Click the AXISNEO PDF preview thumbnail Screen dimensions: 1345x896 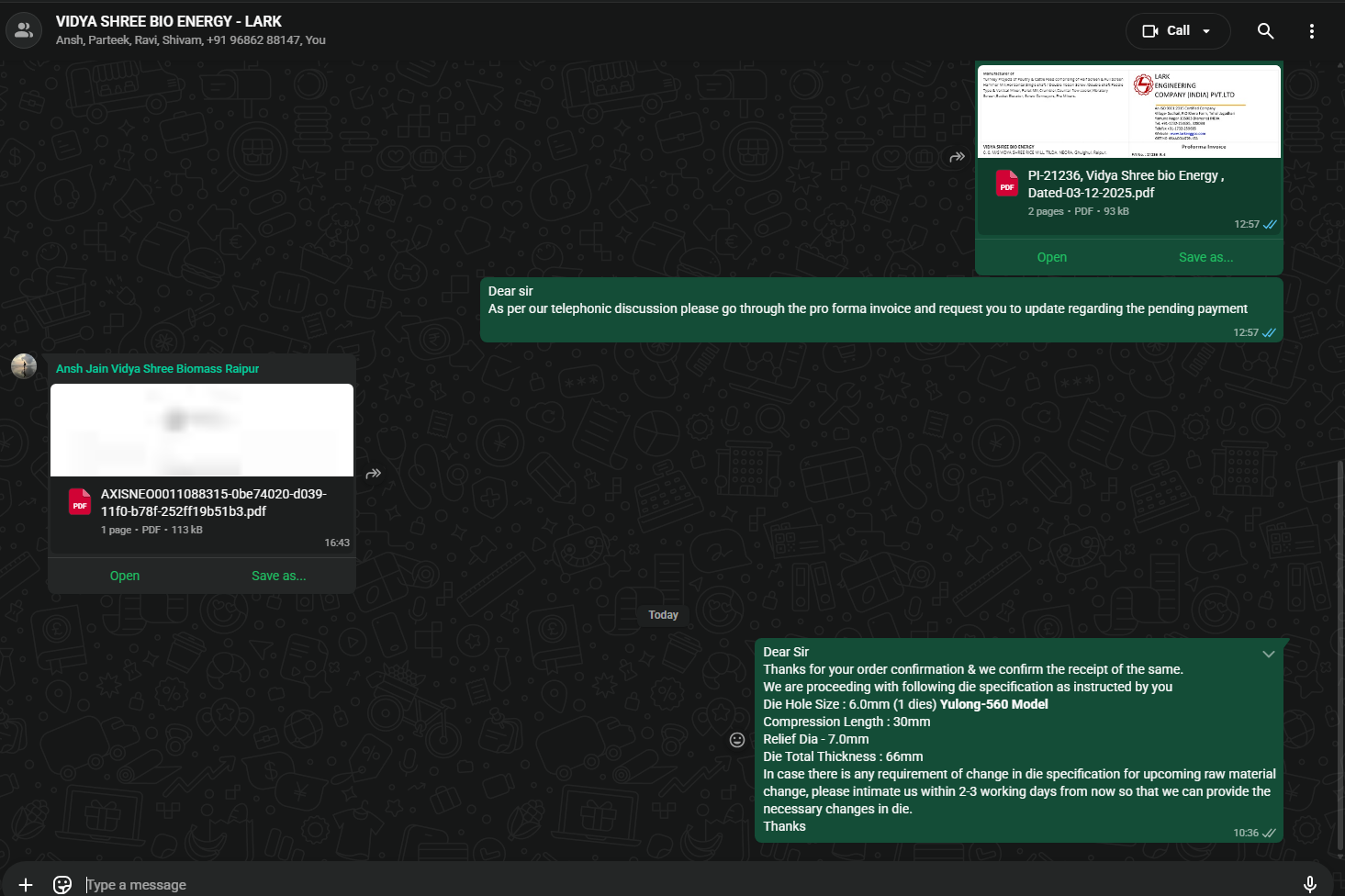pos(202,430)
